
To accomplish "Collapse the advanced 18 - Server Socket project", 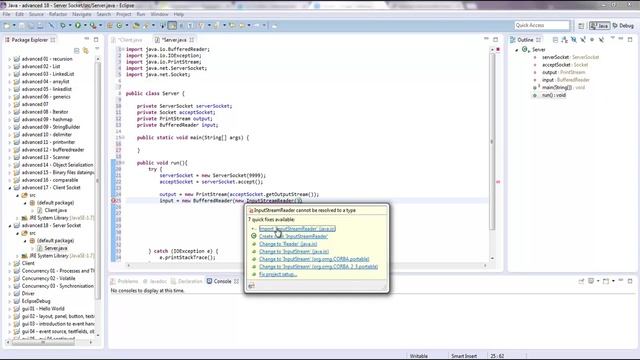I will (x=10, y=225).
